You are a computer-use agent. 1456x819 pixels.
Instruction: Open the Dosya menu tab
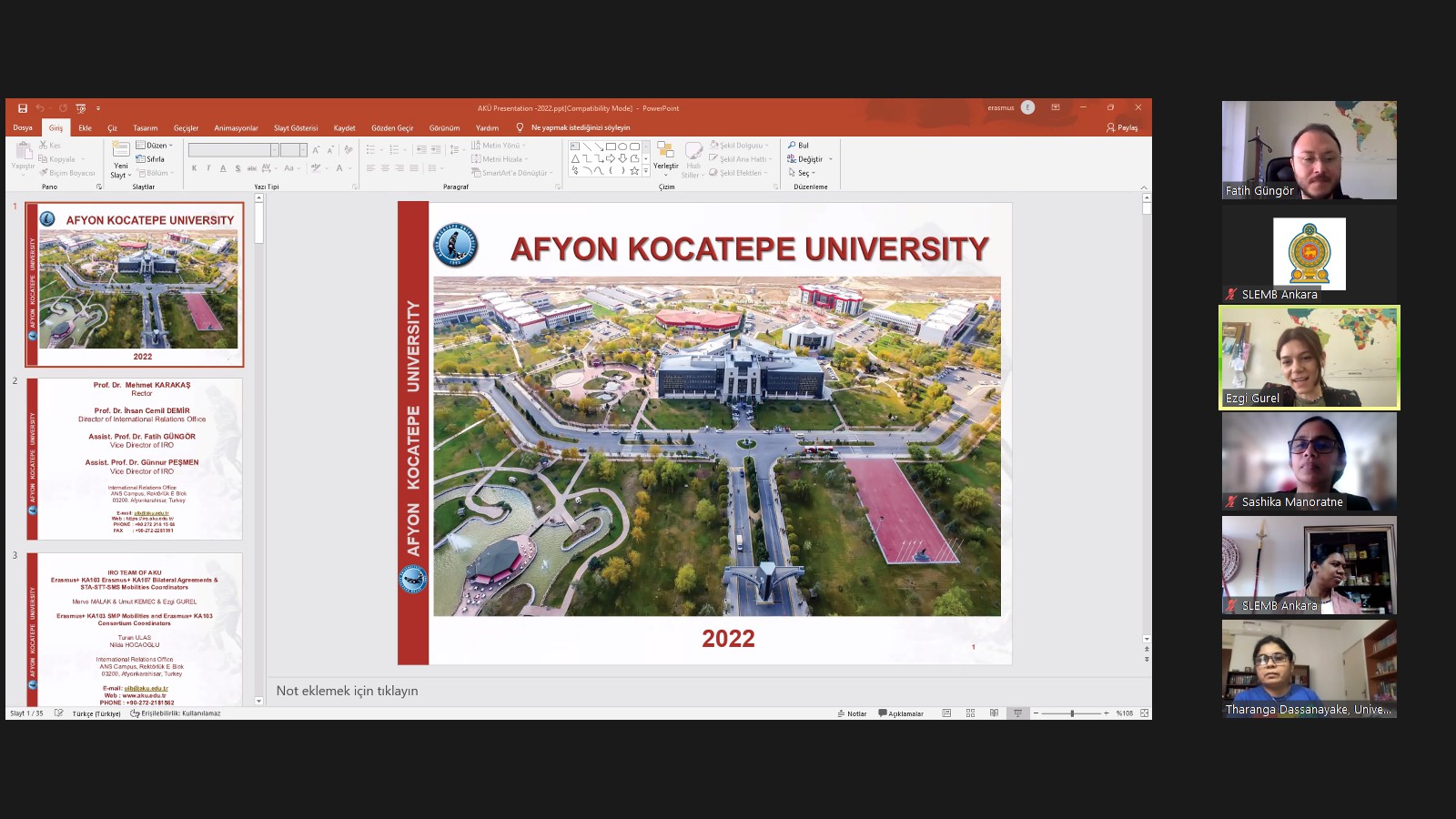23,128
